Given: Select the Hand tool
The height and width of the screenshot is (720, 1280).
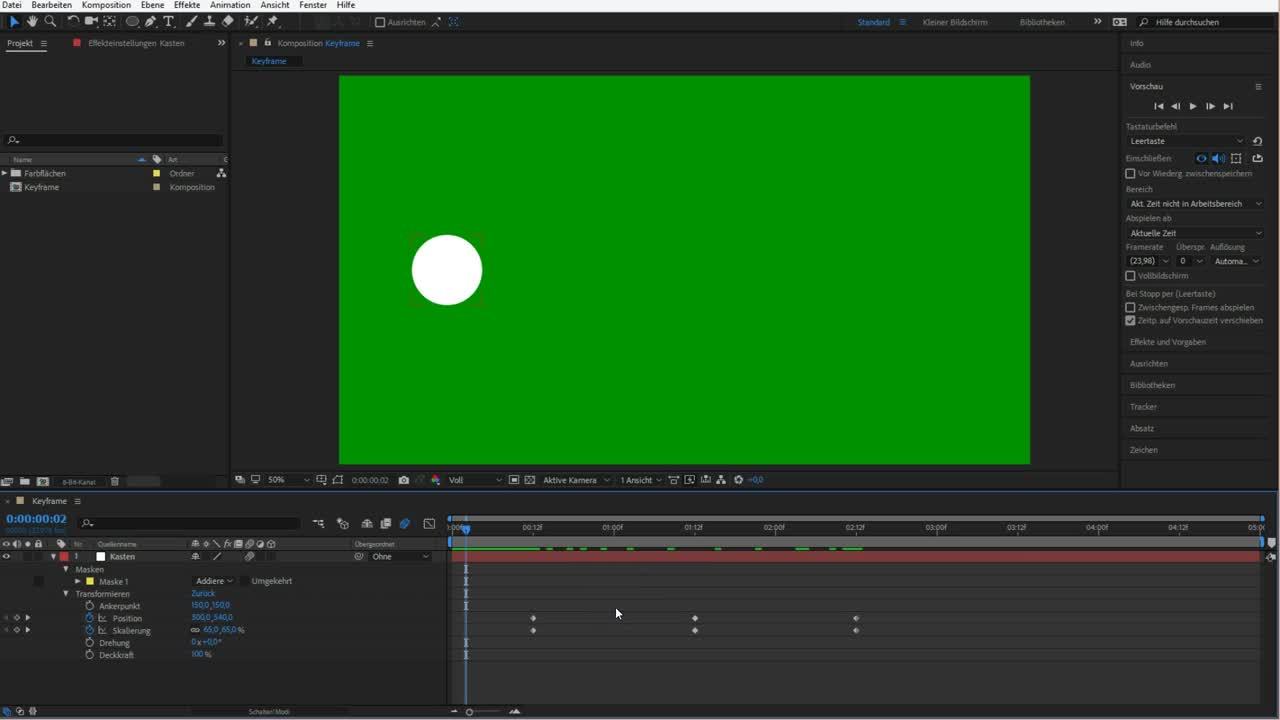Looking at the screenshot, I should point(32,21).
